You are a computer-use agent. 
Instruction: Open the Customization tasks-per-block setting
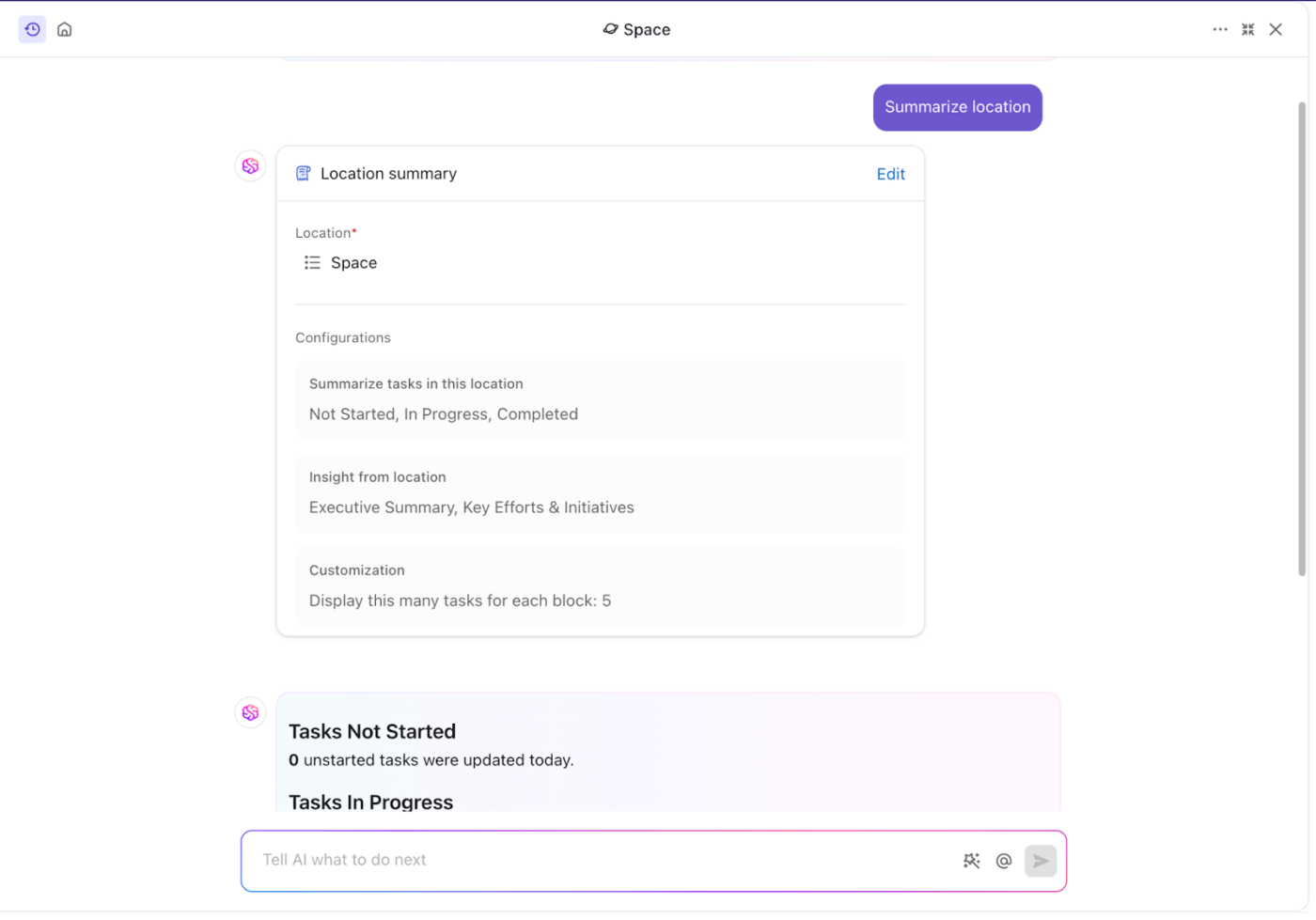pyautogui.click(x=600, y=586)
